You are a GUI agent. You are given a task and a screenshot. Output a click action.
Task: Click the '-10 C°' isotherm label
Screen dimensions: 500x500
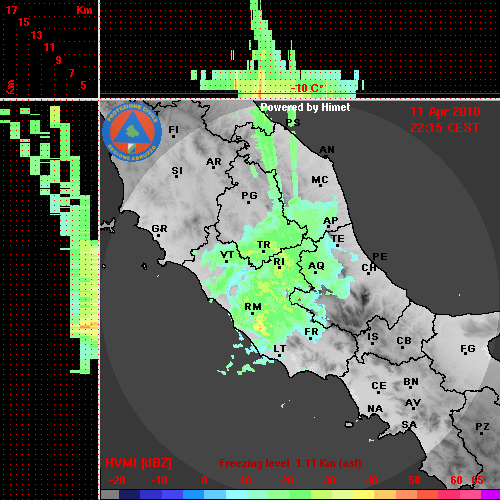tap(307, 88)
